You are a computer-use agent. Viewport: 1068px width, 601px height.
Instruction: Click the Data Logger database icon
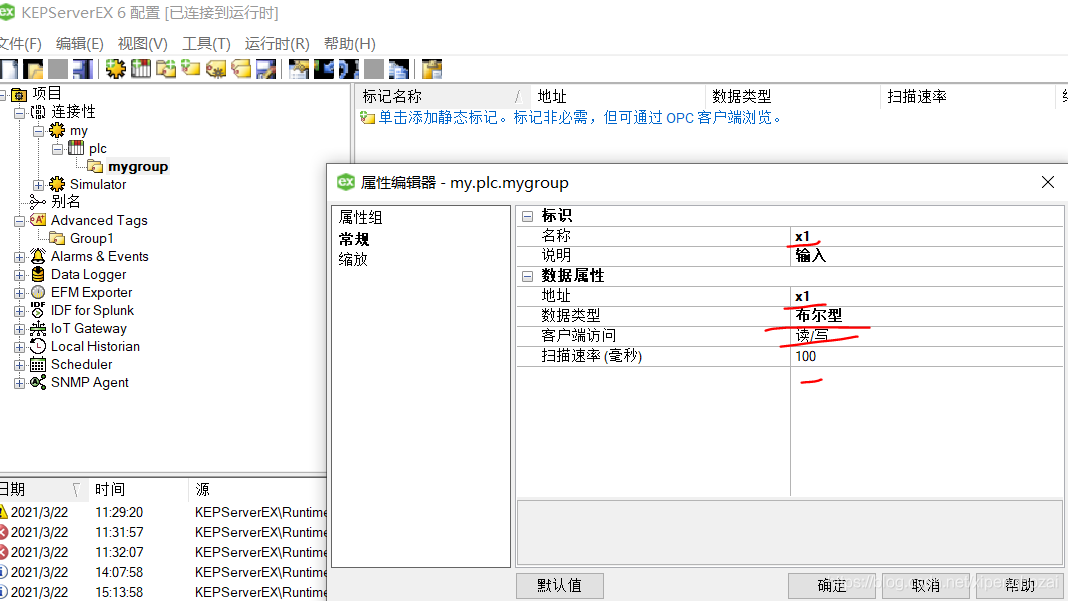coord(38,274)
